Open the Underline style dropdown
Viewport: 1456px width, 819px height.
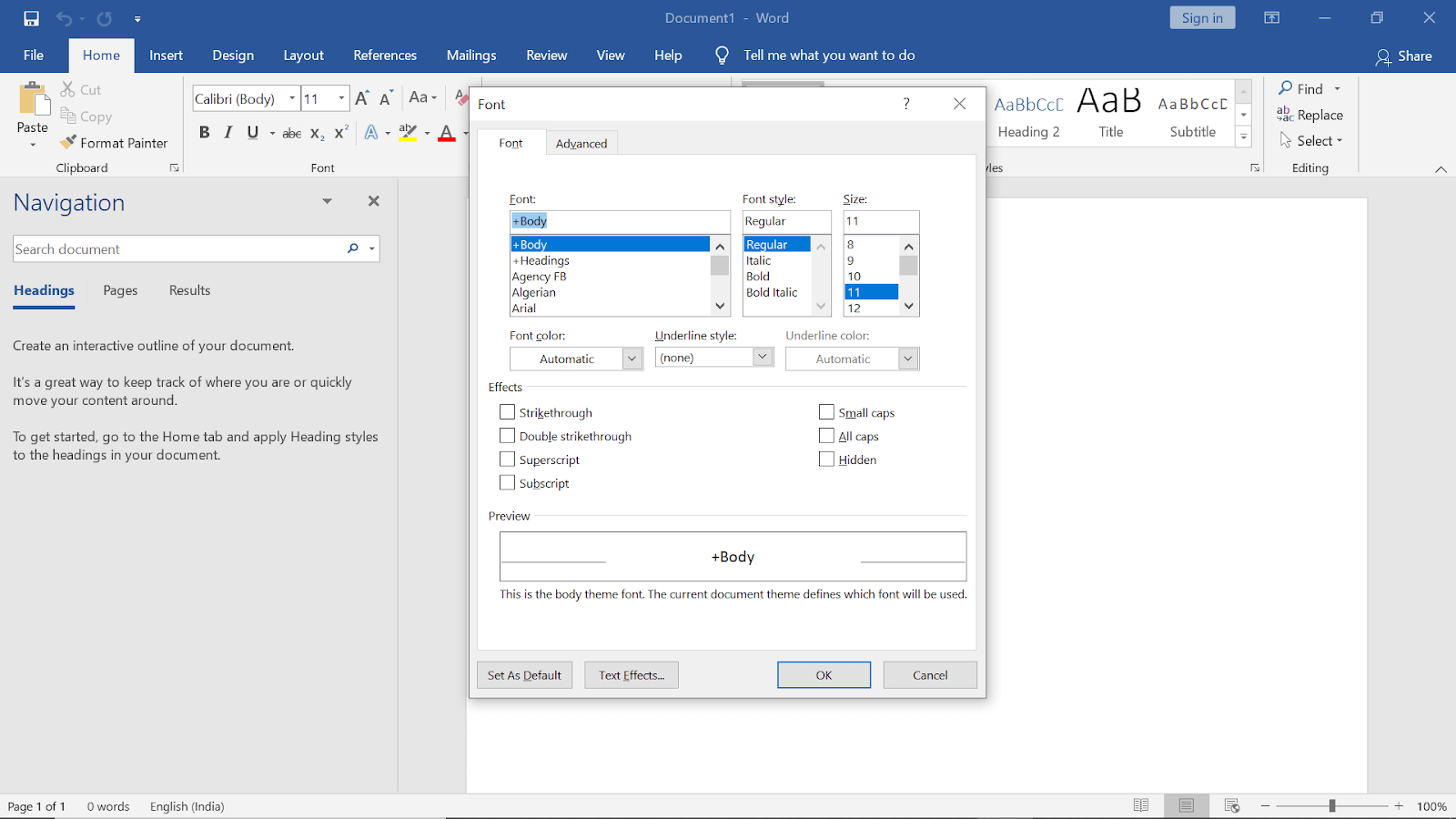763,357
